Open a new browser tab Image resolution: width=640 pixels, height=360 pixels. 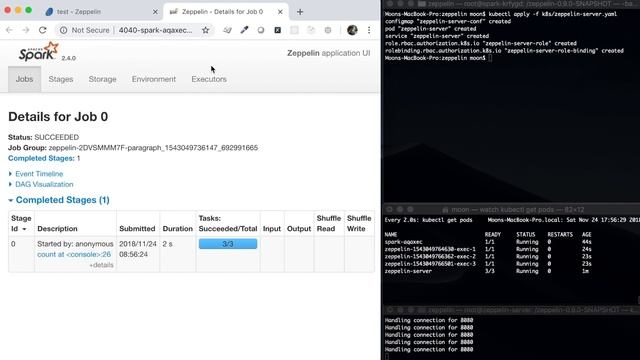tap(300, 12)
